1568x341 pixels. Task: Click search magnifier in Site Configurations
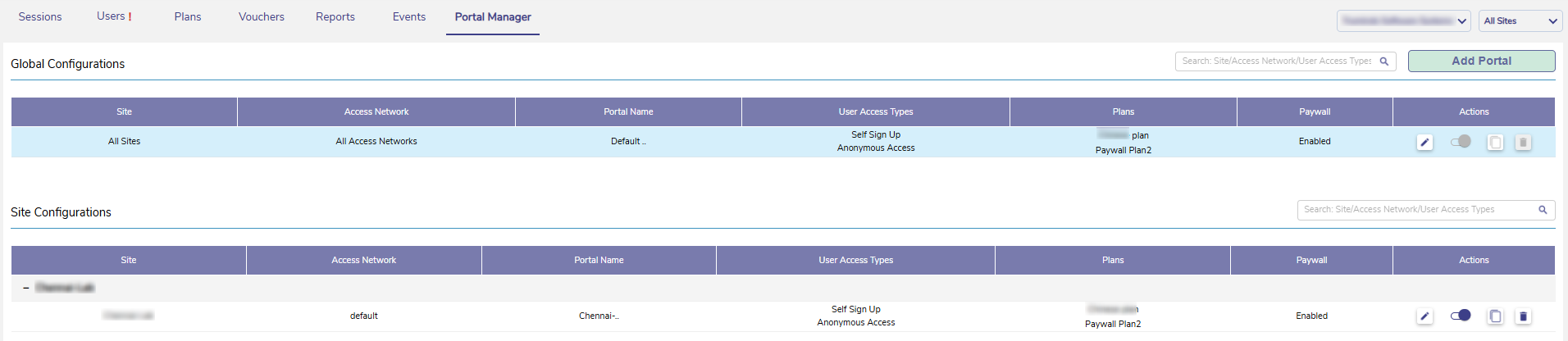pyautogui.click(x=1543, y=210)
